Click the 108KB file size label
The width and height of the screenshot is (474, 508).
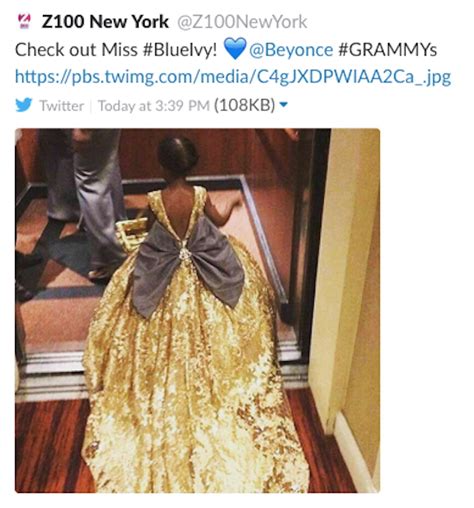(x=245, y=105)
